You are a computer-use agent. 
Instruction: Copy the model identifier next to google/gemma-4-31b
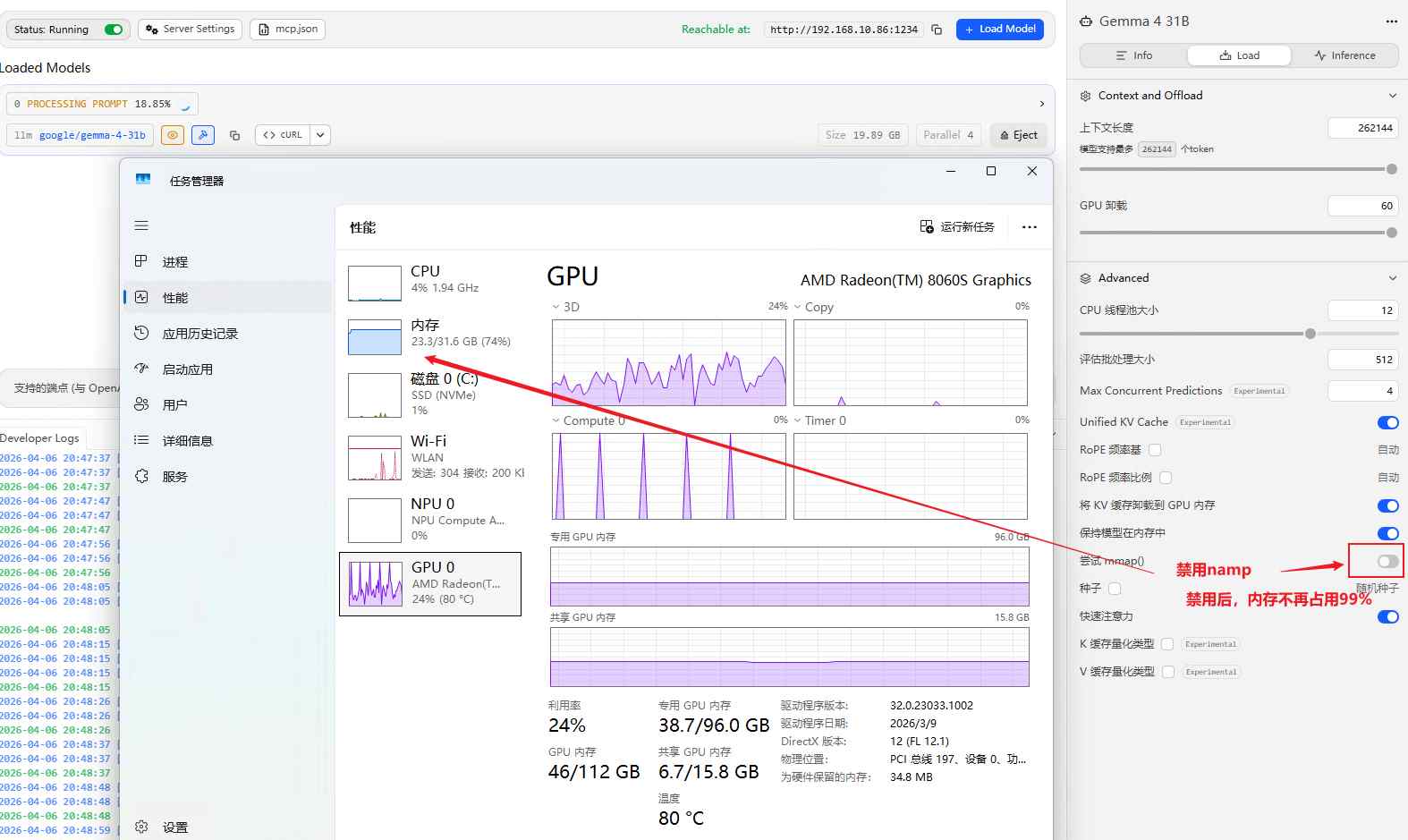click(234, 135)
